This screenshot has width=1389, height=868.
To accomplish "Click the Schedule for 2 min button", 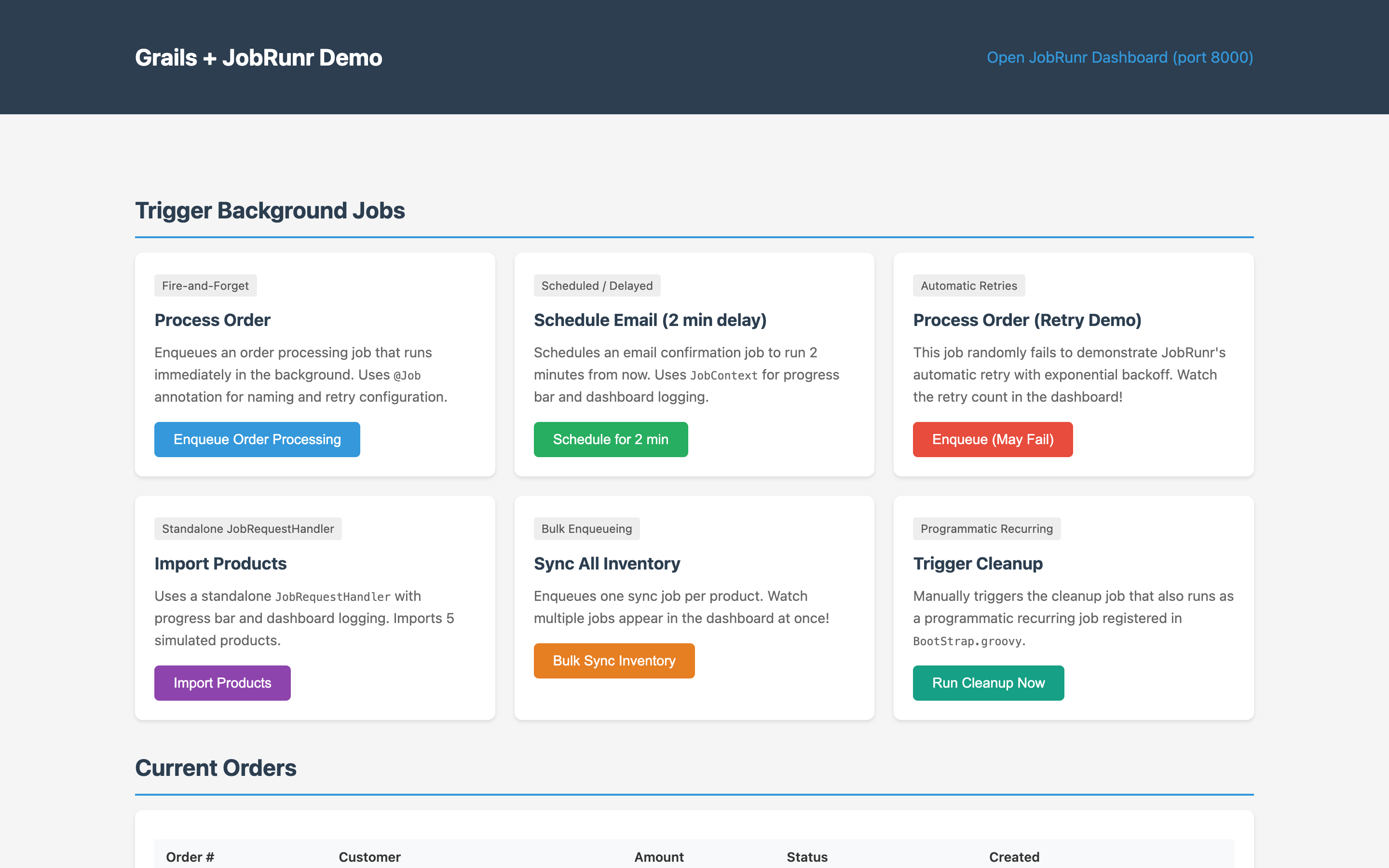I will [611, 439].
